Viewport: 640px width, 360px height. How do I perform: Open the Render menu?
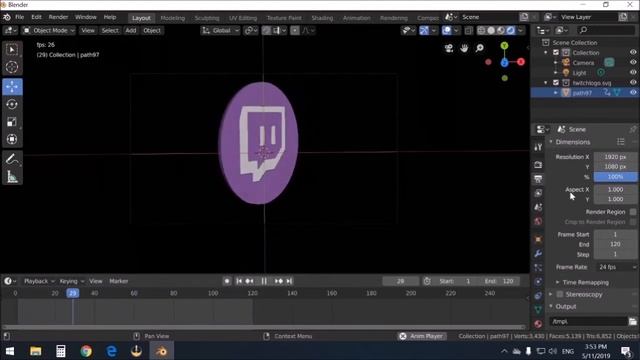point(58,17)
